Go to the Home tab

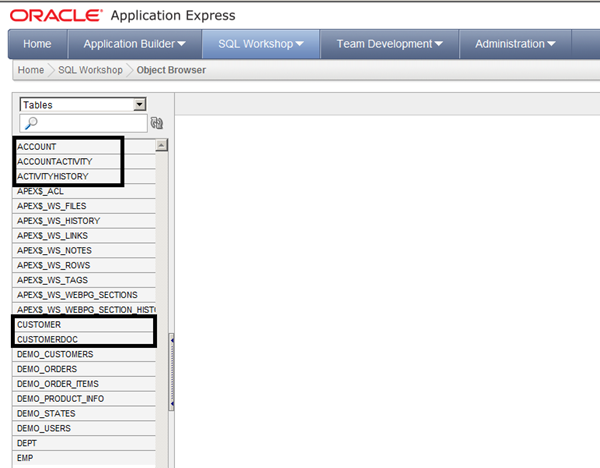coord(37,44)
